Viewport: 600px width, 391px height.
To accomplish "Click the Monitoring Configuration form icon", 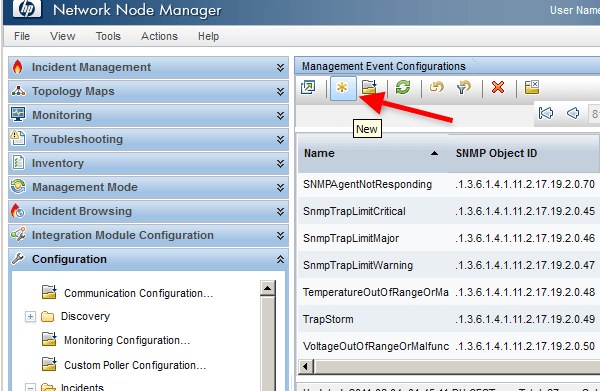I will 49,339.
